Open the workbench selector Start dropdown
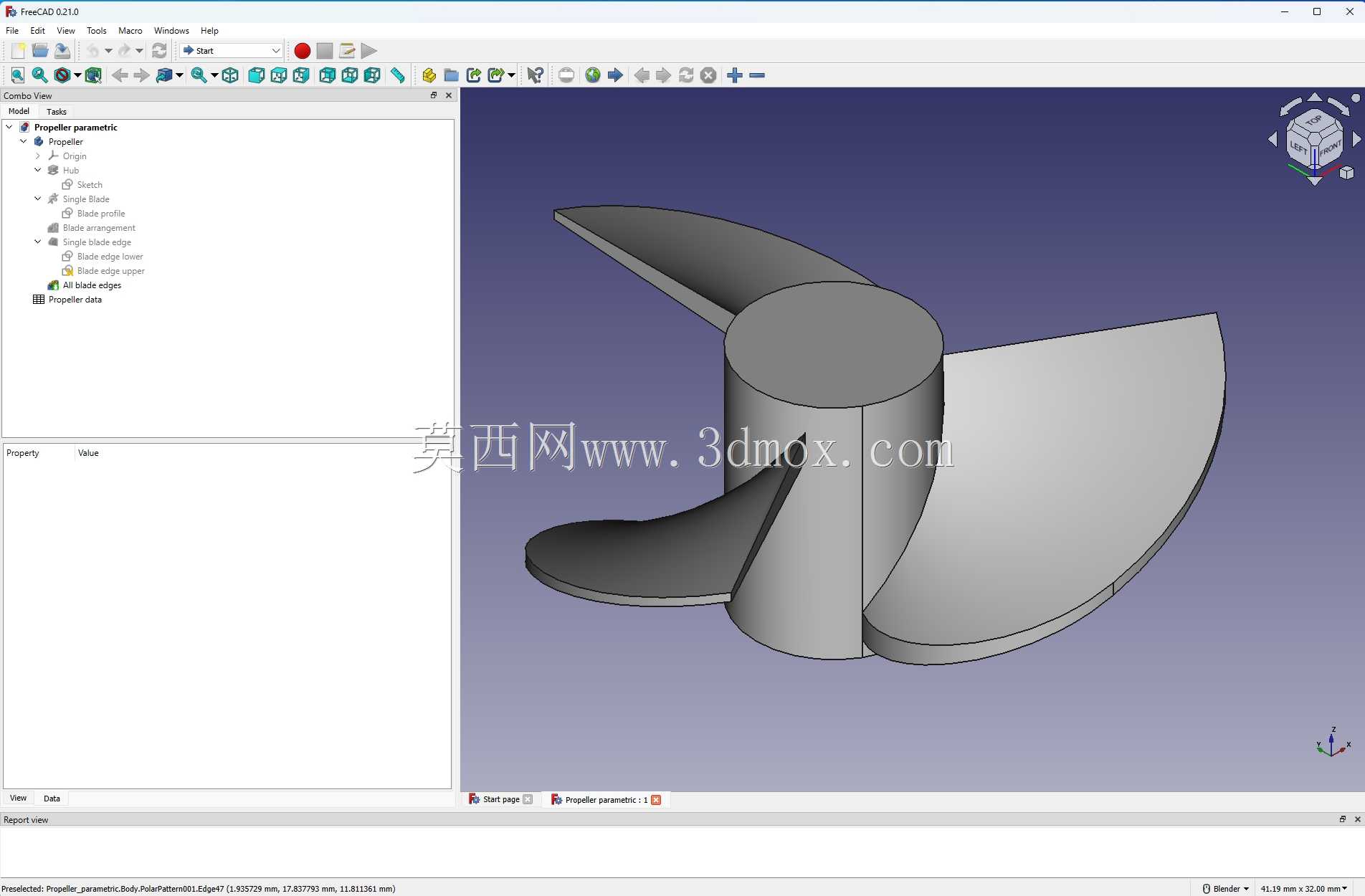This screenshot has height=896, width=1365. tap(231, 51)
